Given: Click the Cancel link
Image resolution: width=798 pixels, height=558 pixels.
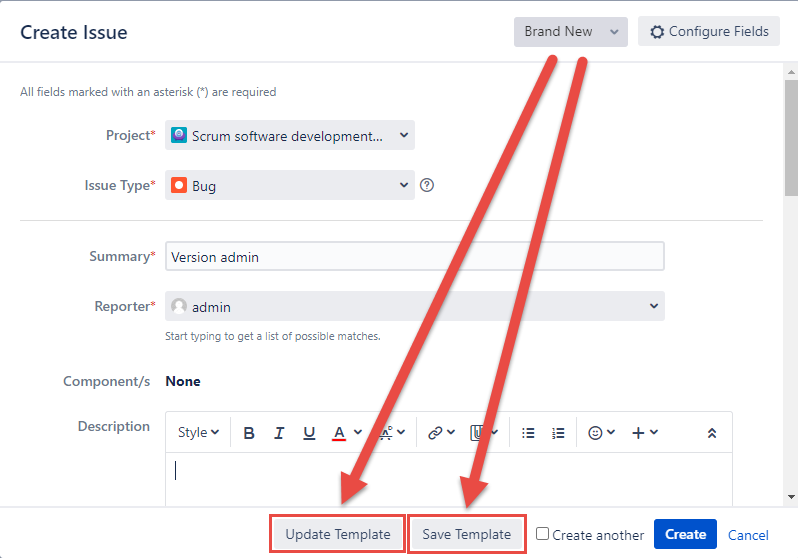Looking at the screenshot, I should point(748,535).
